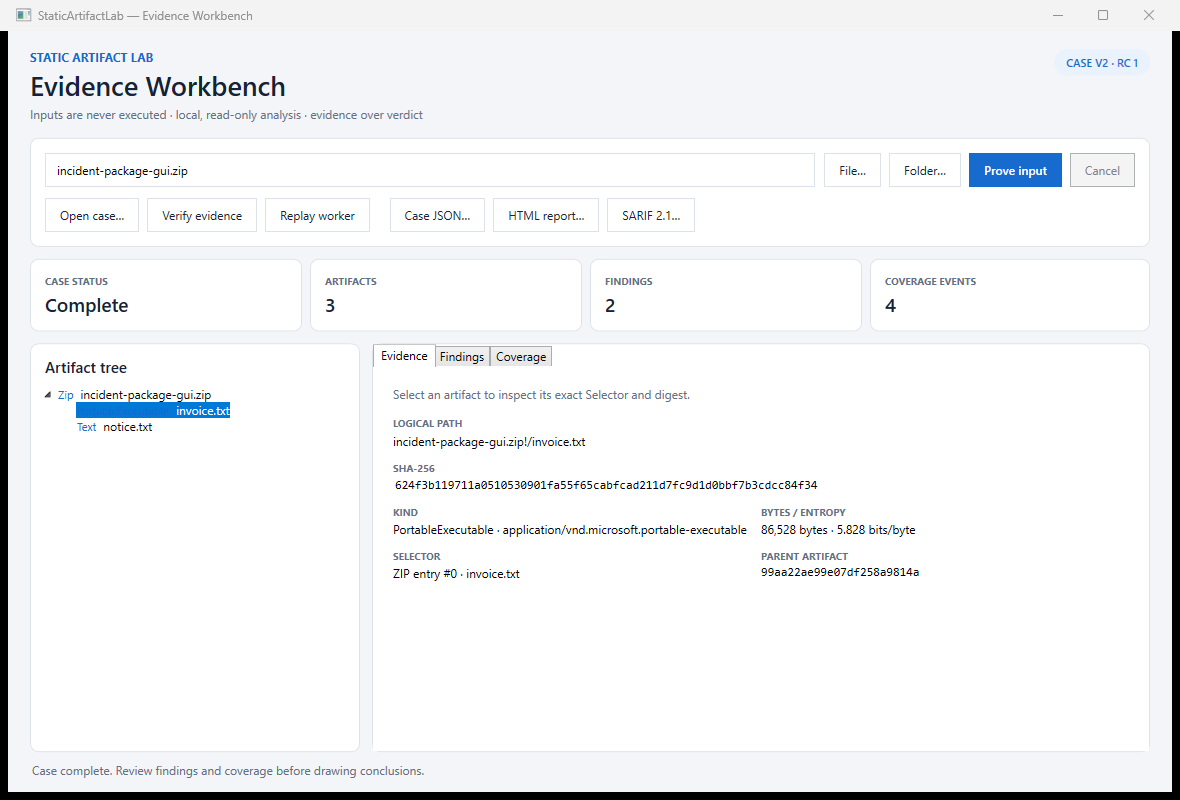Click the status bar message Case complete

228,771
